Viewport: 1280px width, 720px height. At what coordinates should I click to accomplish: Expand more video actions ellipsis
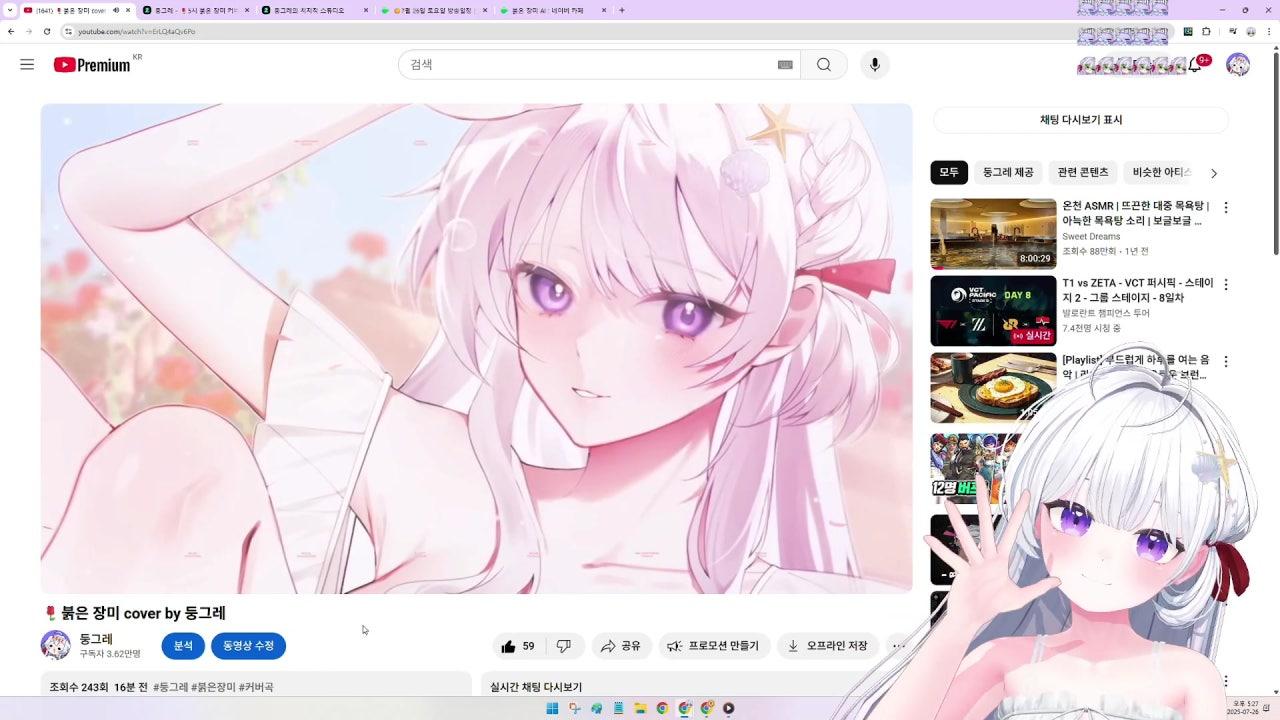tap(898, 646)
